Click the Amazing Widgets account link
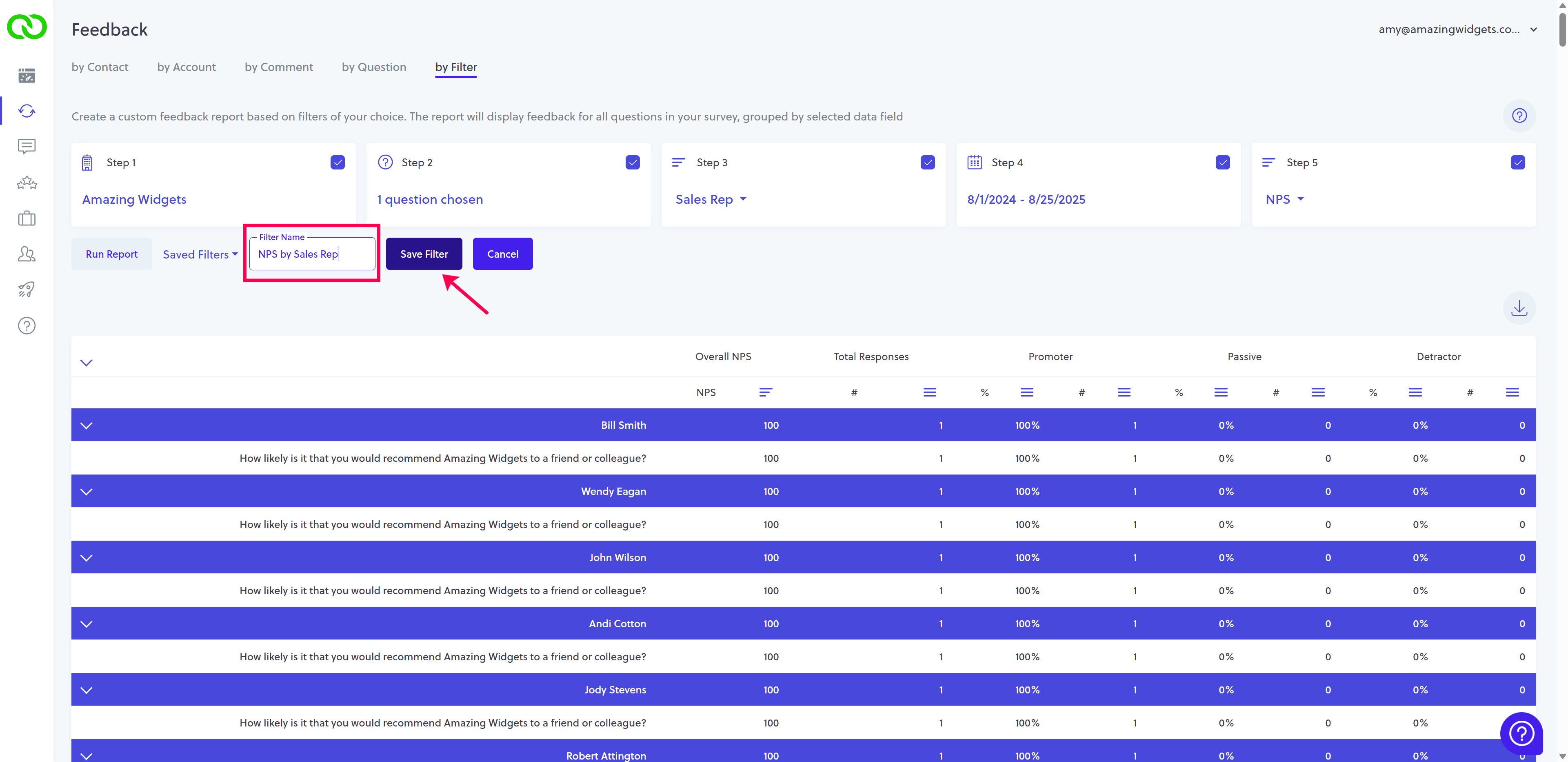 tap(135, 199)
